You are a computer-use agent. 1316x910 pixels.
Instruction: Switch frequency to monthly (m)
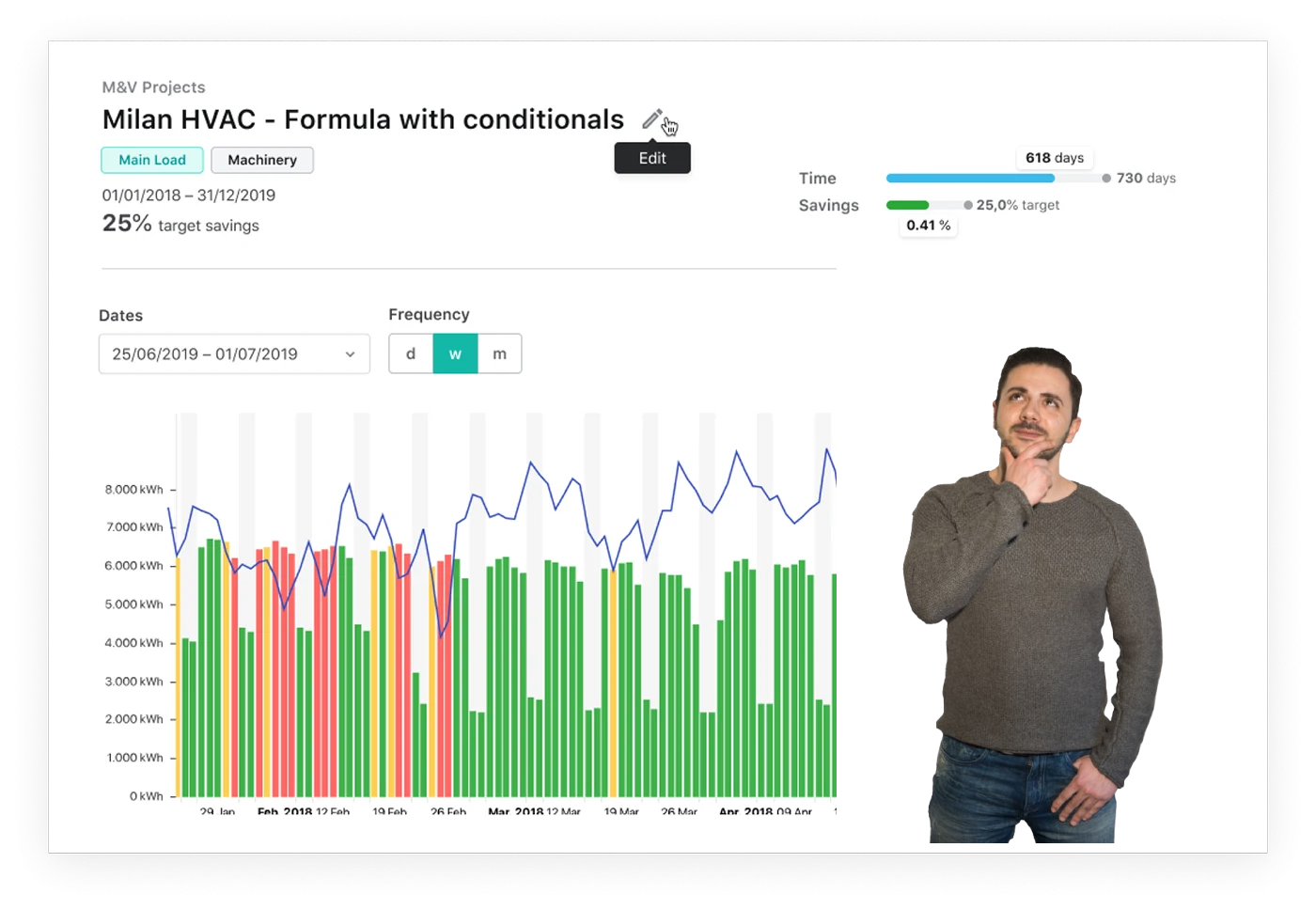(500, 354)
